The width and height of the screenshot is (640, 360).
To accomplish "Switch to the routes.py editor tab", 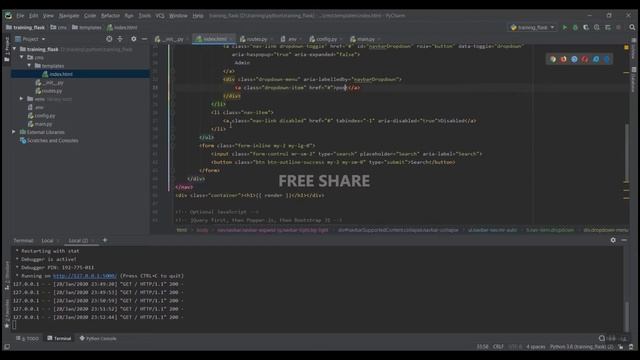I will tap(256, 39).
